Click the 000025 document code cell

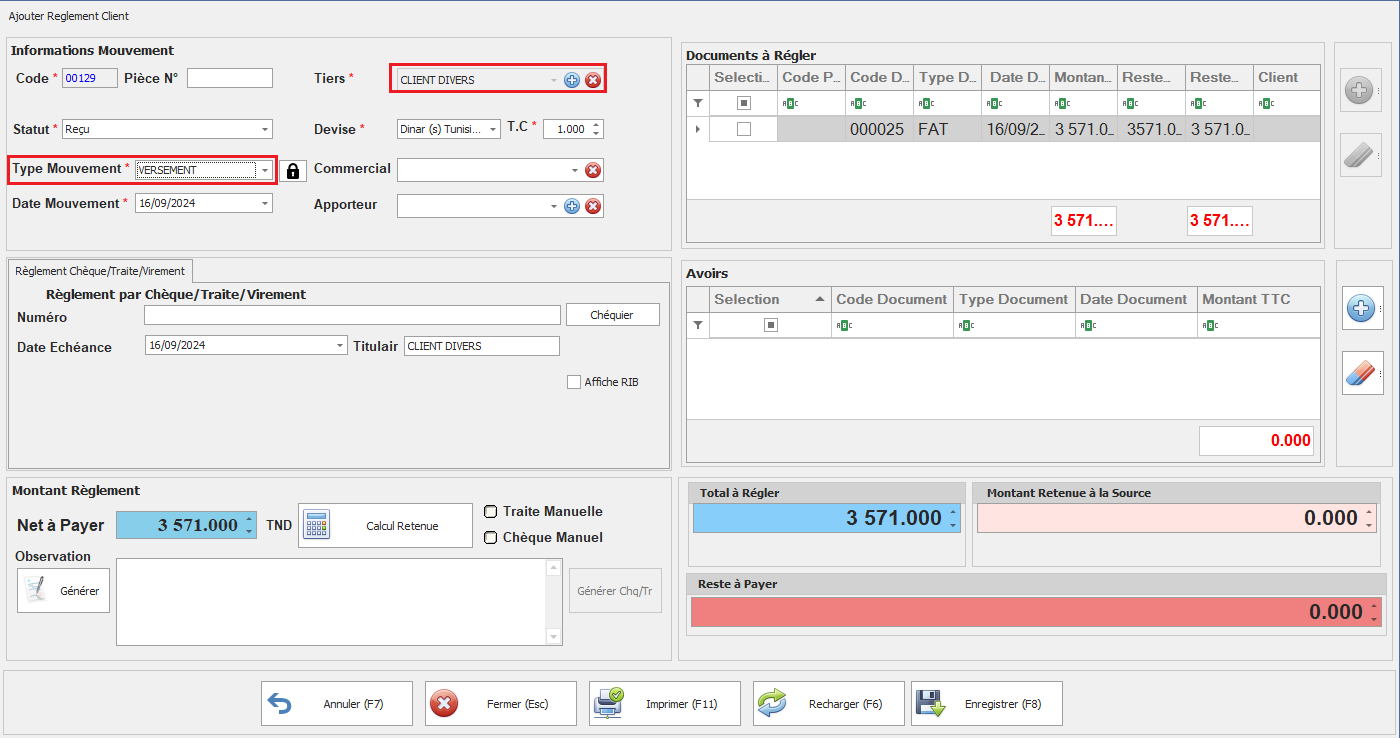point(879,129)
